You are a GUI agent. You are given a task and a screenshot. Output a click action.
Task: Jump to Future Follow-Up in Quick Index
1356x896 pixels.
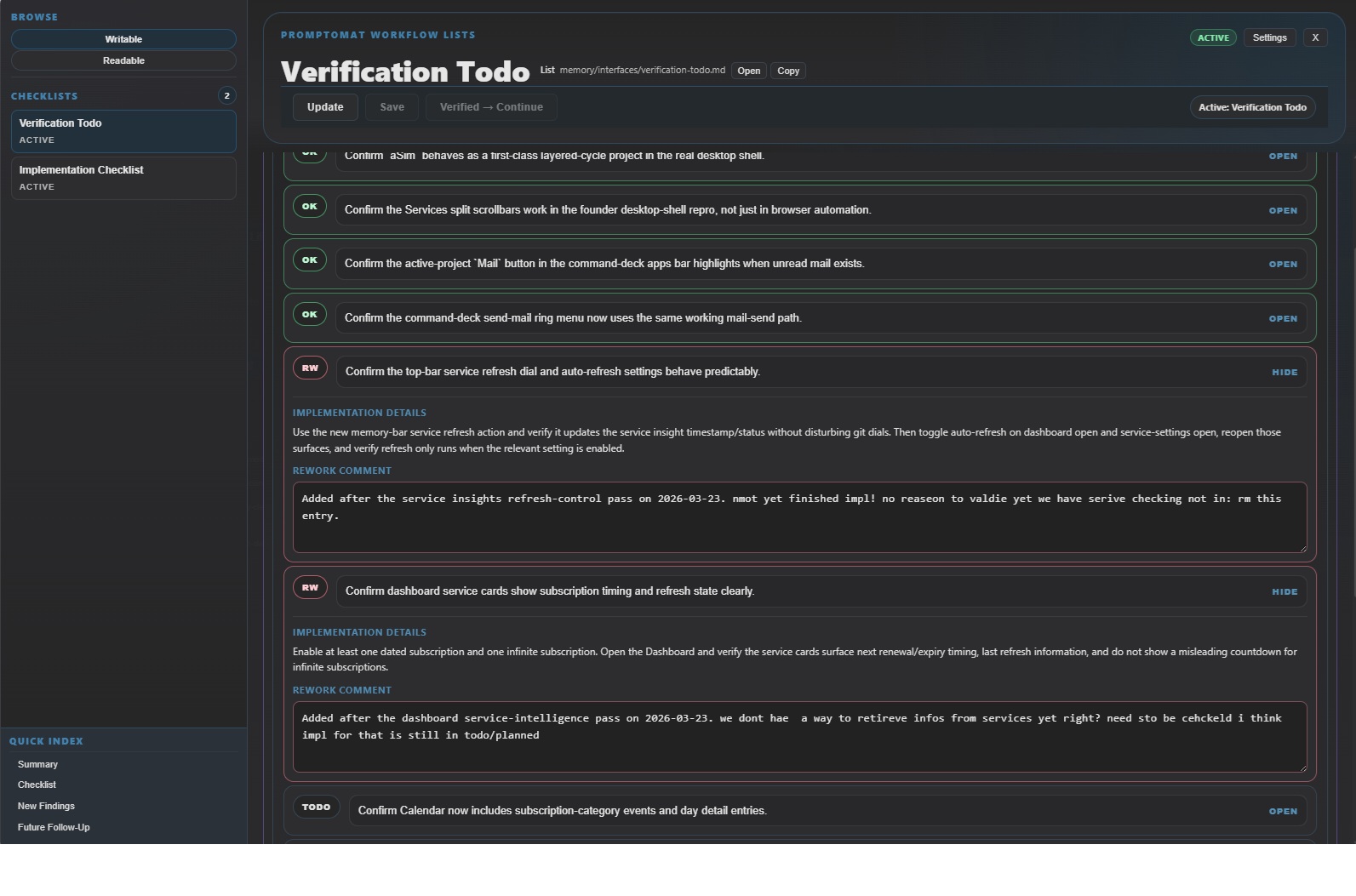click(x=54, y=827)
